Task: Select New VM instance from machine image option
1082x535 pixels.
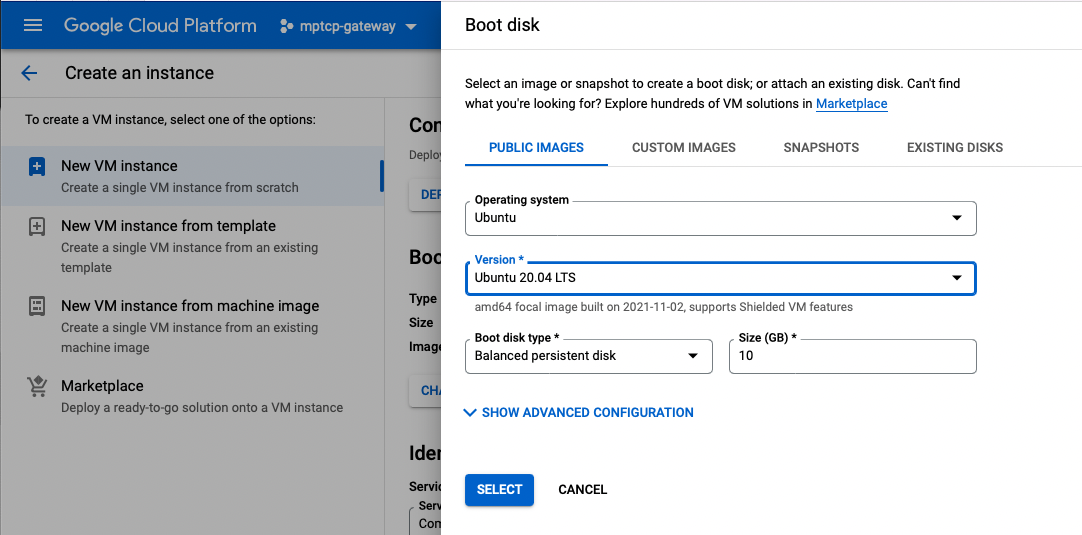Action: (x=192, y=326)
